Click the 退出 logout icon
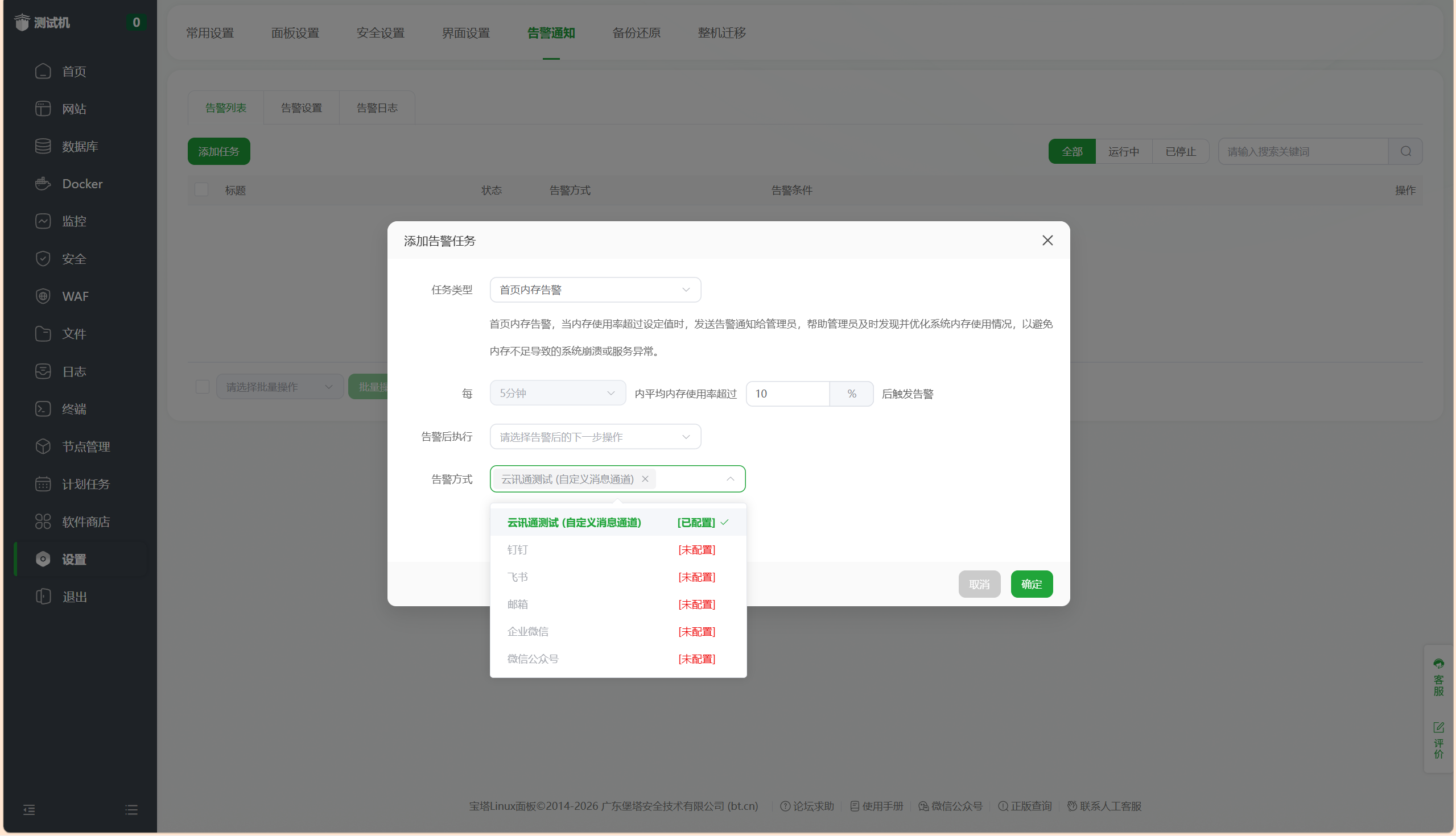Viewport: 1456px width, 836px height. coord(43,597)
